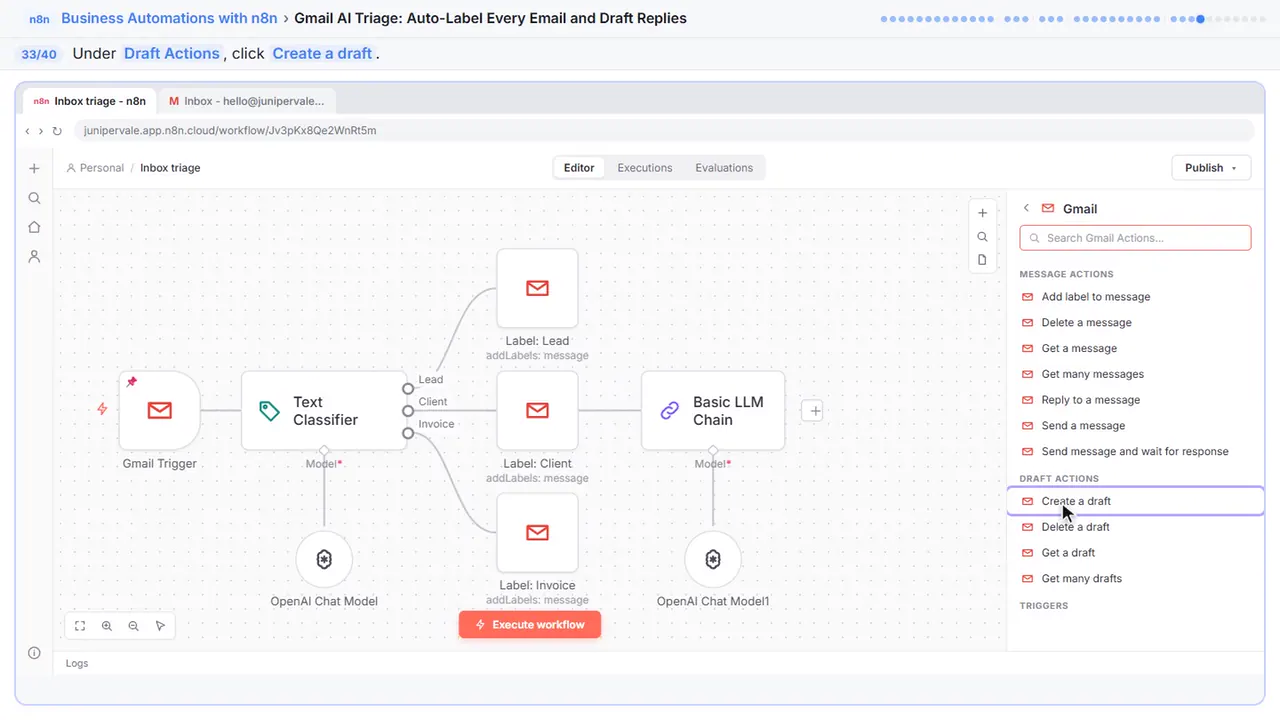Expand the Logs panel at bottom

77,663
